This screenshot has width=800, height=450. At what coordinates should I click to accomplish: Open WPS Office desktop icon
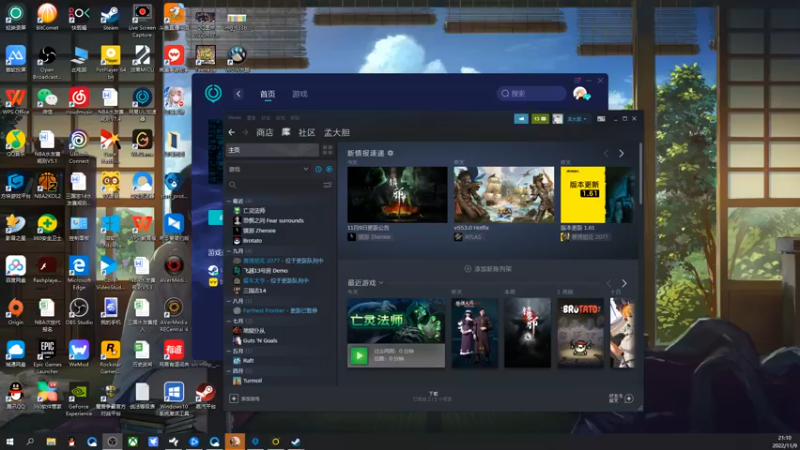[15, 101]
